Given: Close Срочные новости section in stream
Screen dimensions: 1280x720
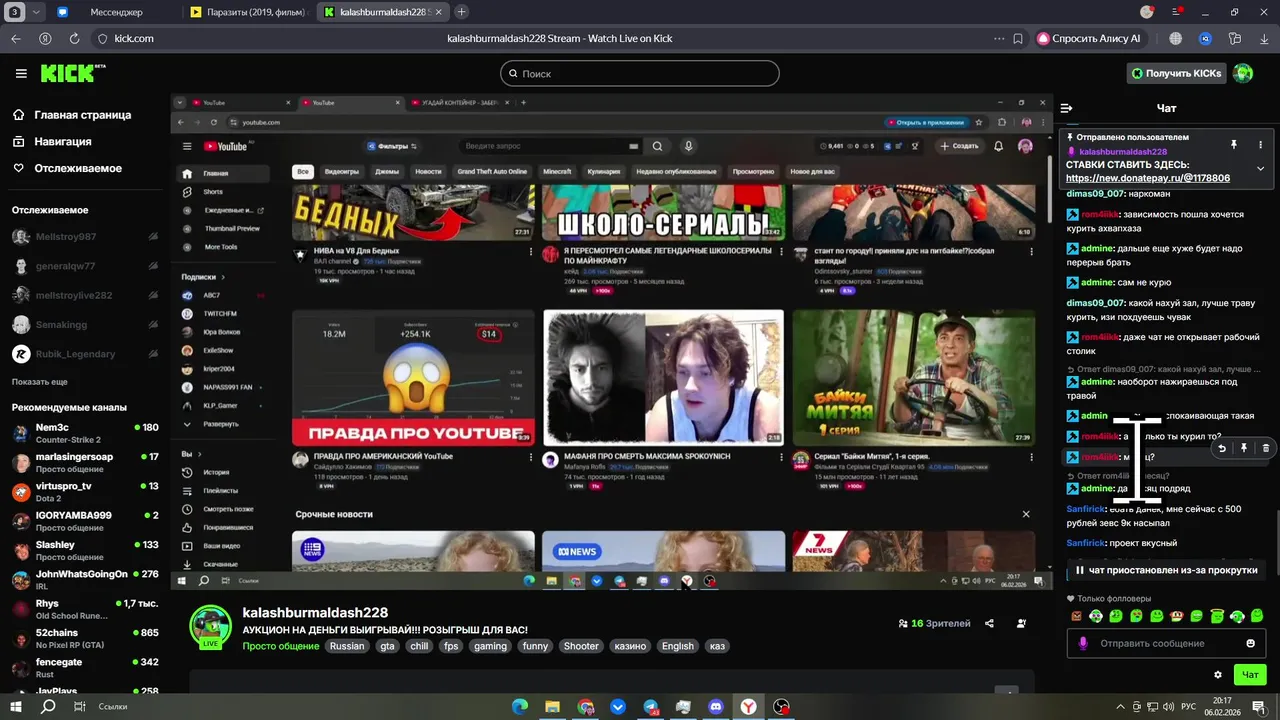Looking at the screenshot, I should 1025,514.
